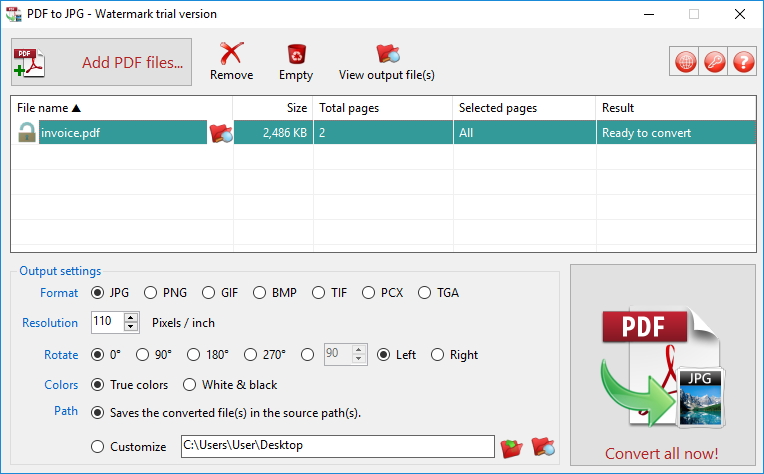Select the invoice.pdf file name
The width and height of the screenshot is (764, 474).
[x=122, y=133]
